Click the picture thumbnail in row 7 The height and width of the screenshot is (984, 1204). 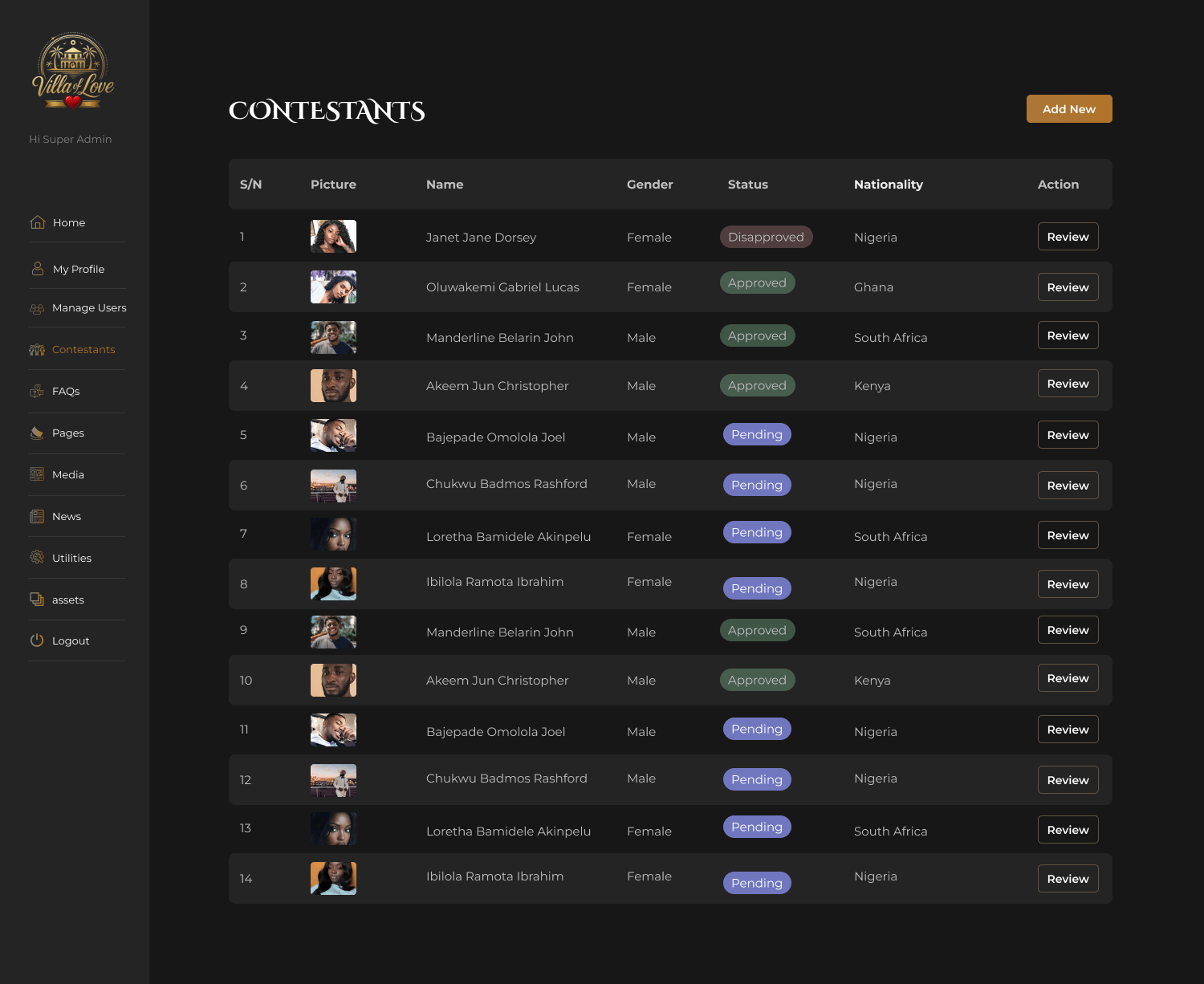tap(333, 535)
